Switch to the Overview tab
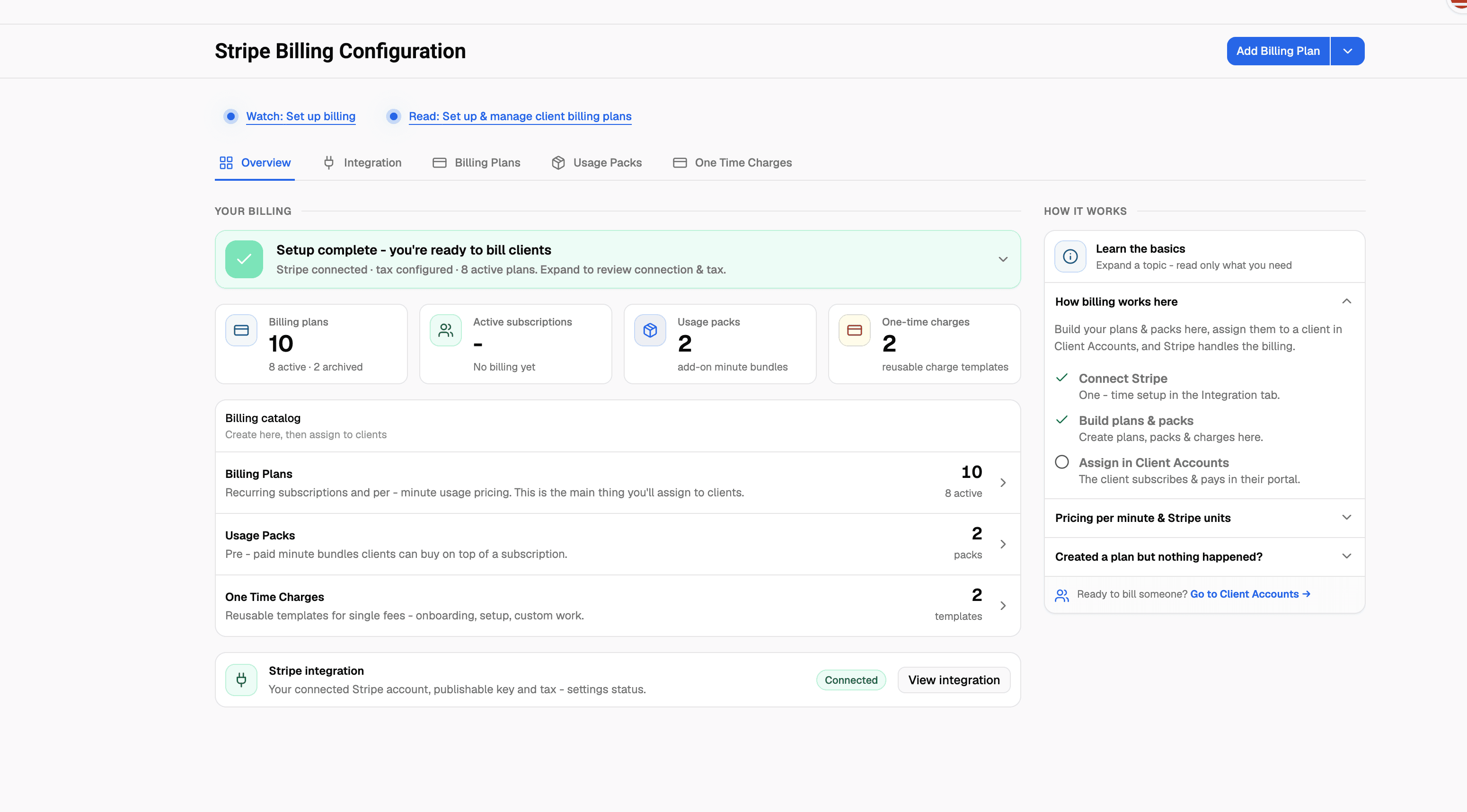The image size is (1467, 812). [x=255, y=163]
